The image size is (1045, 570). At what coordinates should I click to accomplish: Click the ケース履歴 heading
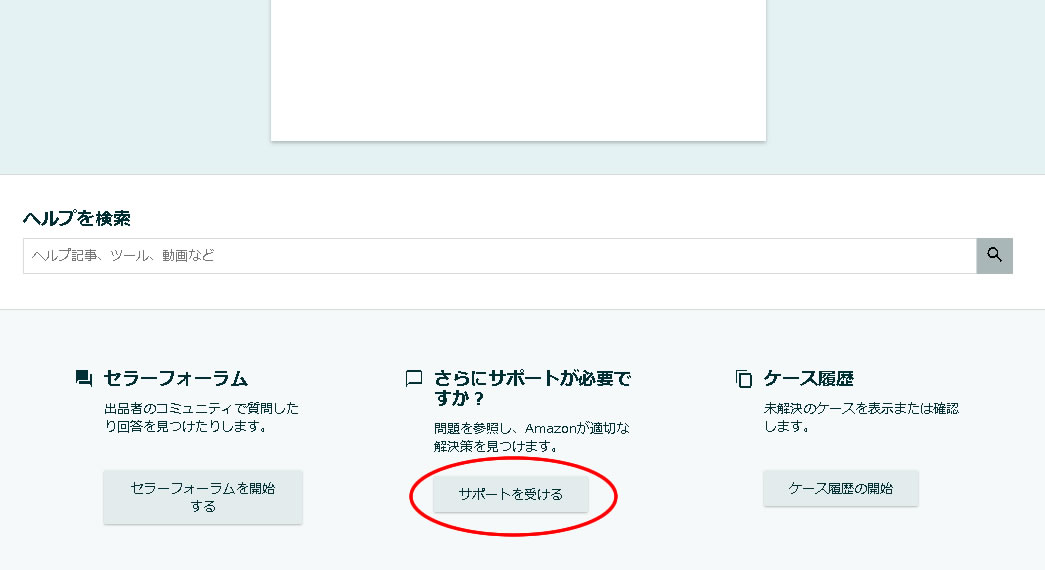808,379
